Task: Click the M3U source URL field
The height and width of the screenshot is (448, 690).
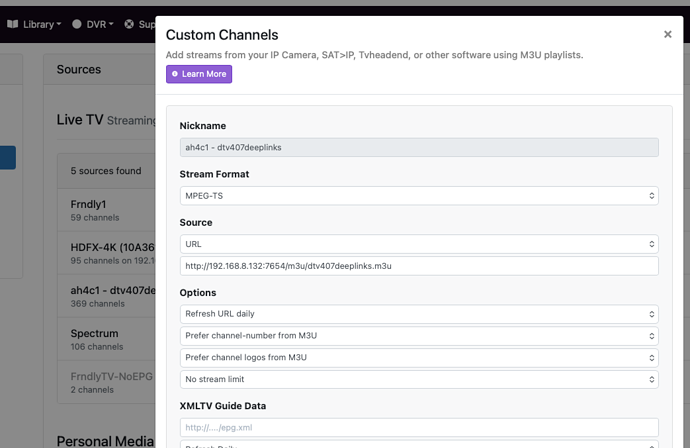Action: click(x=419, y=266)
